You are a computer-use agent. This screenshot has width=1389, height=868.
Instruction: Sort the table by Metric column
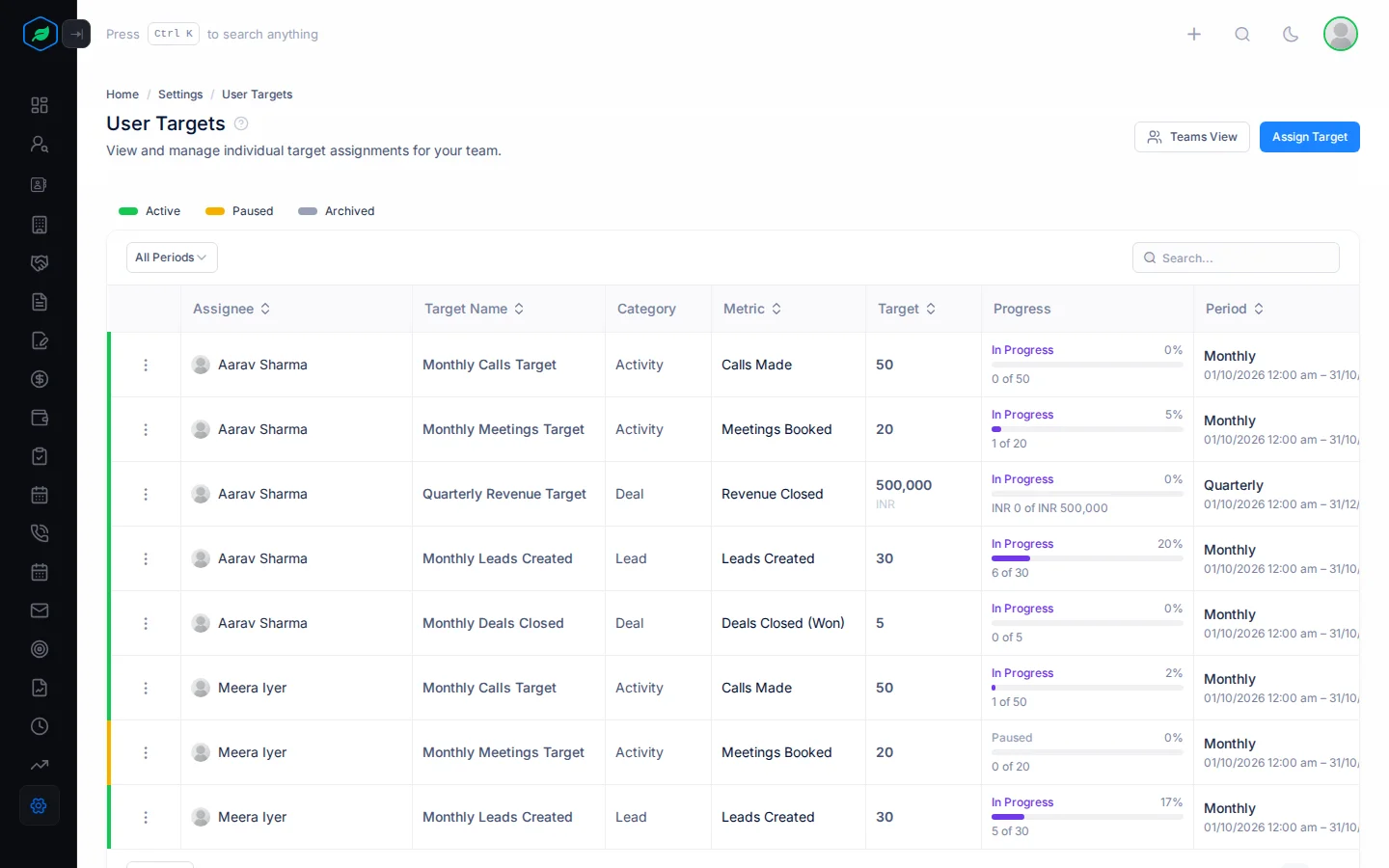[x=752, y=309]
